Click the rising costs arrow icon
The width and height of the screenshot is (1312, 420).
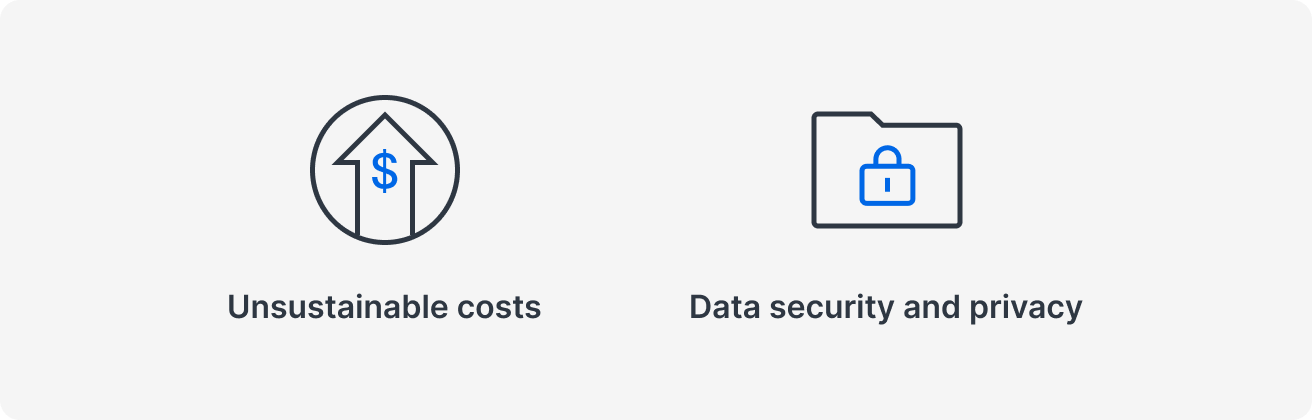point(384,171)
